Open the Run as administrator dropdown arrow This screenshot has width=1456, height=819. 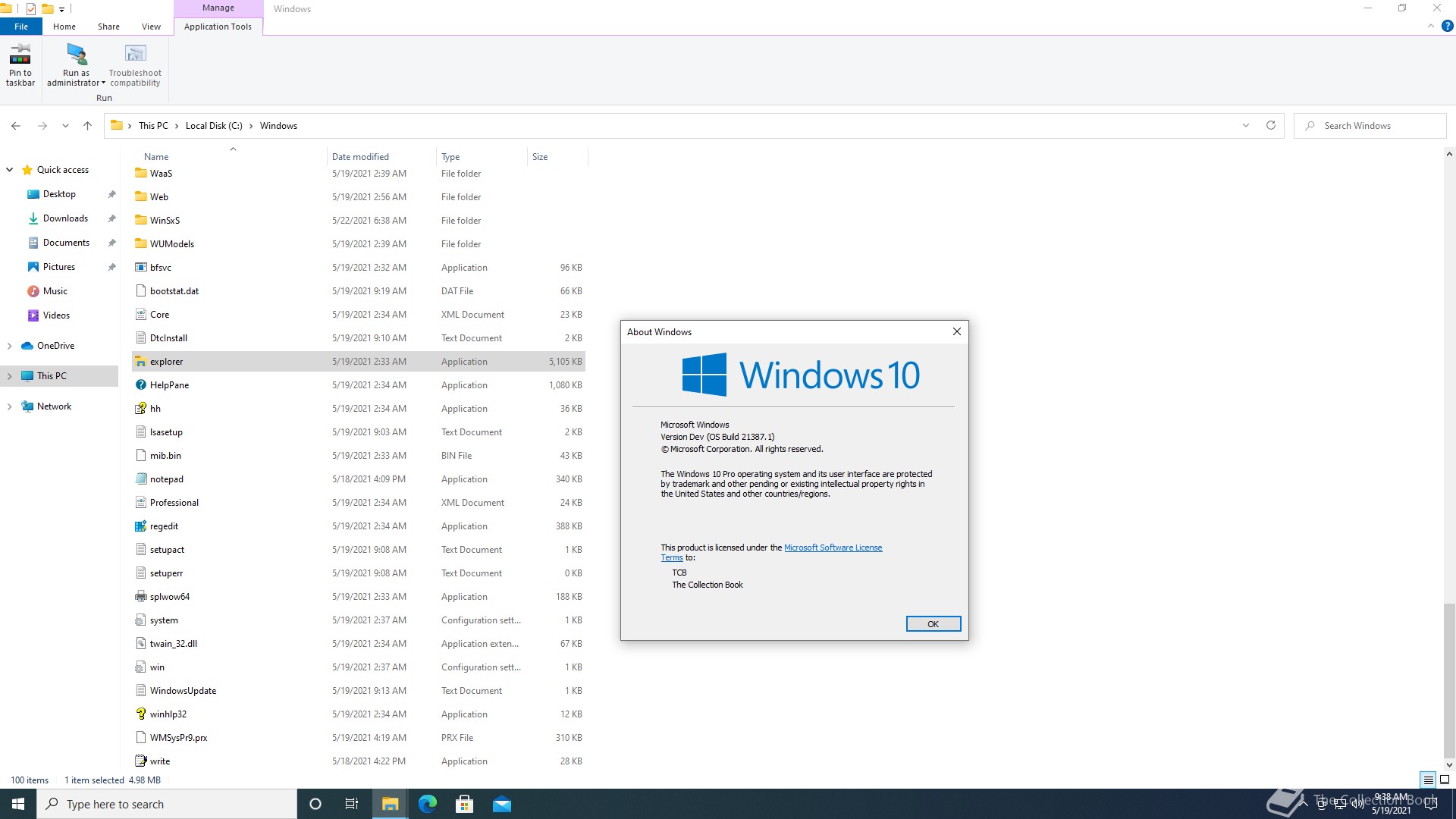point(103,83)
